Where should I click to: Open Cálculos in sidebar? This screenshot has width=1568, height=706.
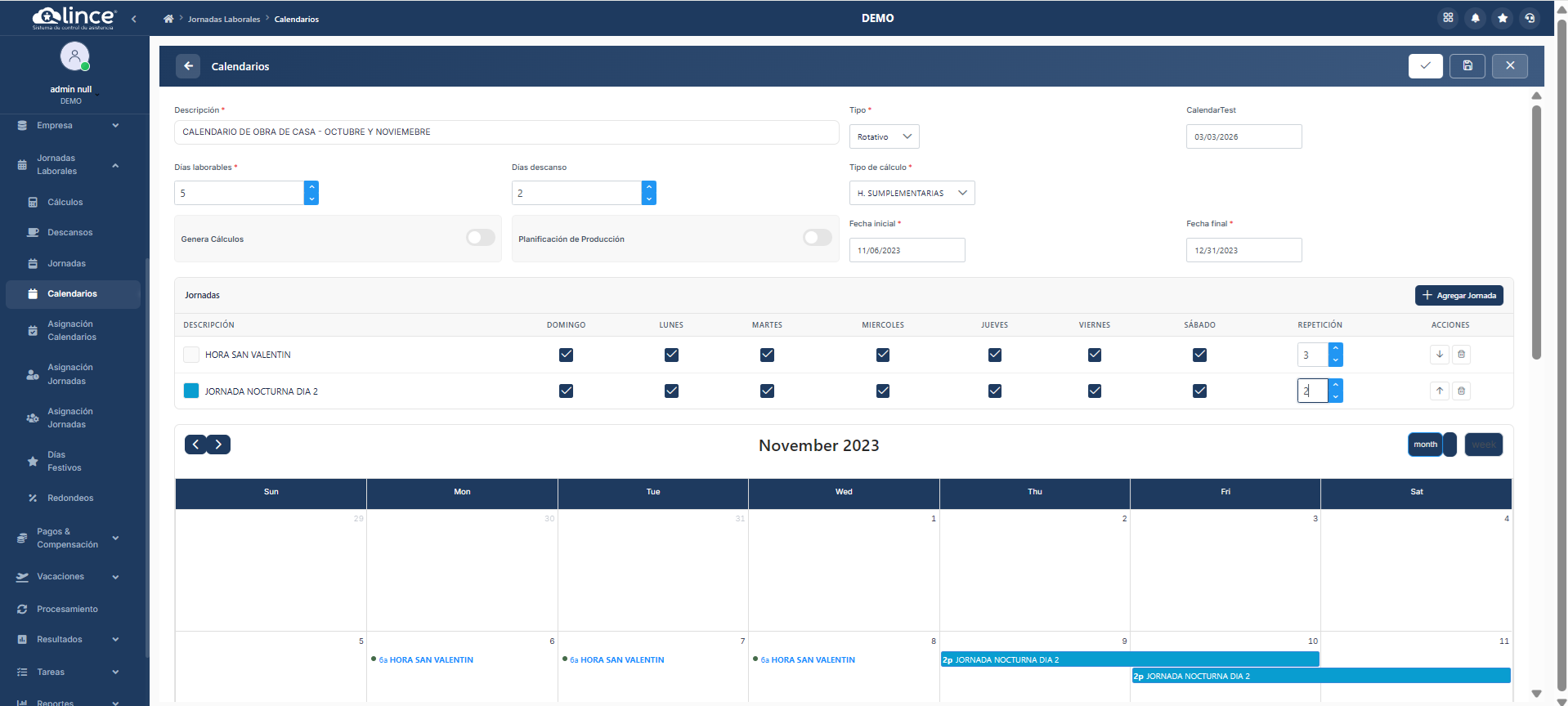(x=65, y=202)
